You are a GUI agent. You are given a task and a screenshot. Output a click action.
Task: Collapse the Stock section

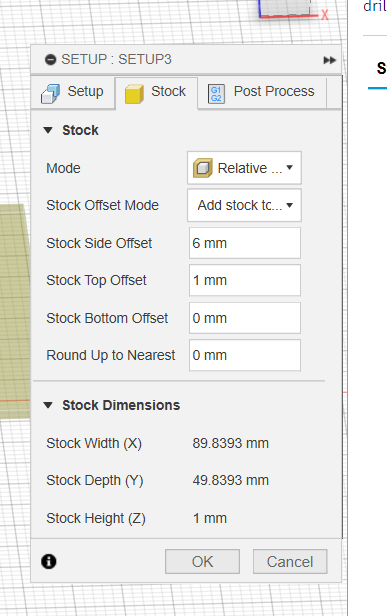point(48,130)
